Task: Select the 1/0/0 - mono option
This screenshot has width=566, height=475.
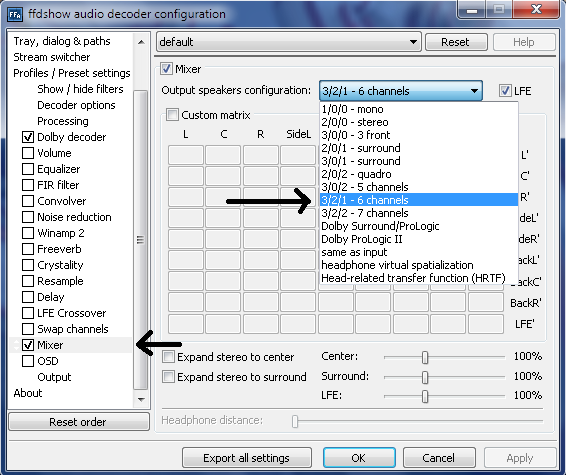Action: (419, 109)
